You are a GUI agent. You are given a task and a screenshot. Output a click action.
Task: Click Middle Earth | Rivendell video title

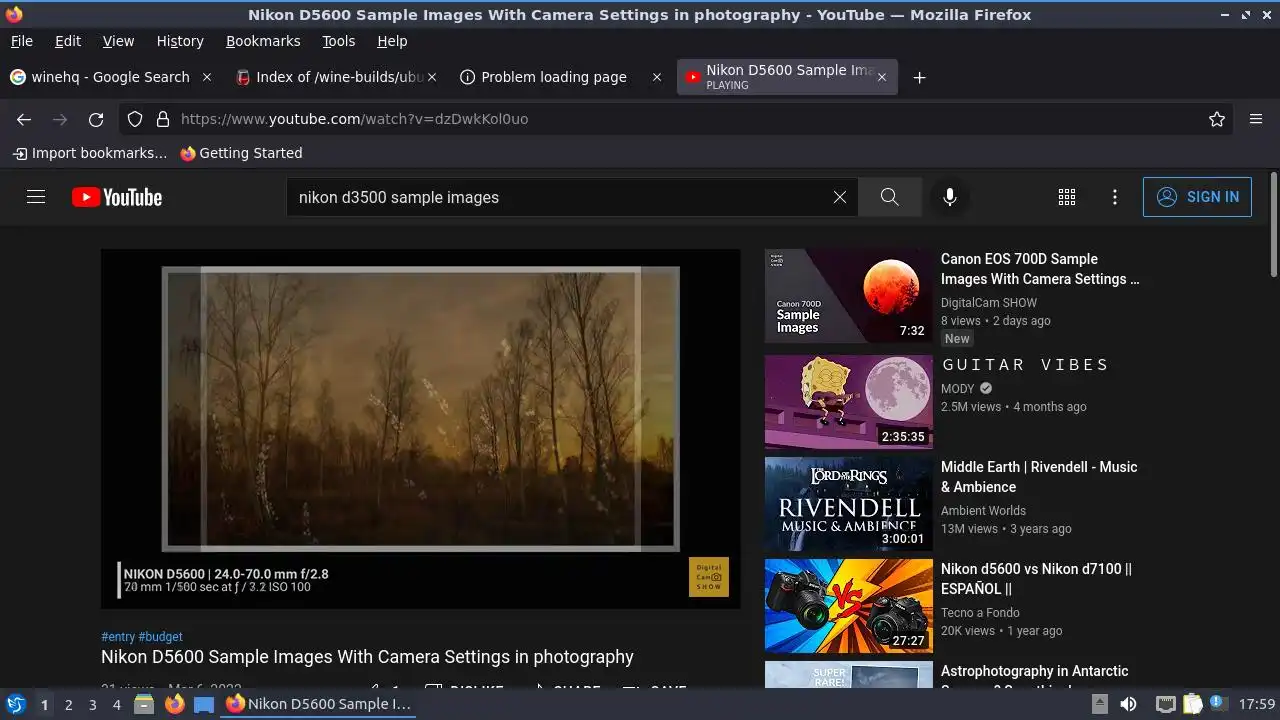click(x=1039, y=477)
